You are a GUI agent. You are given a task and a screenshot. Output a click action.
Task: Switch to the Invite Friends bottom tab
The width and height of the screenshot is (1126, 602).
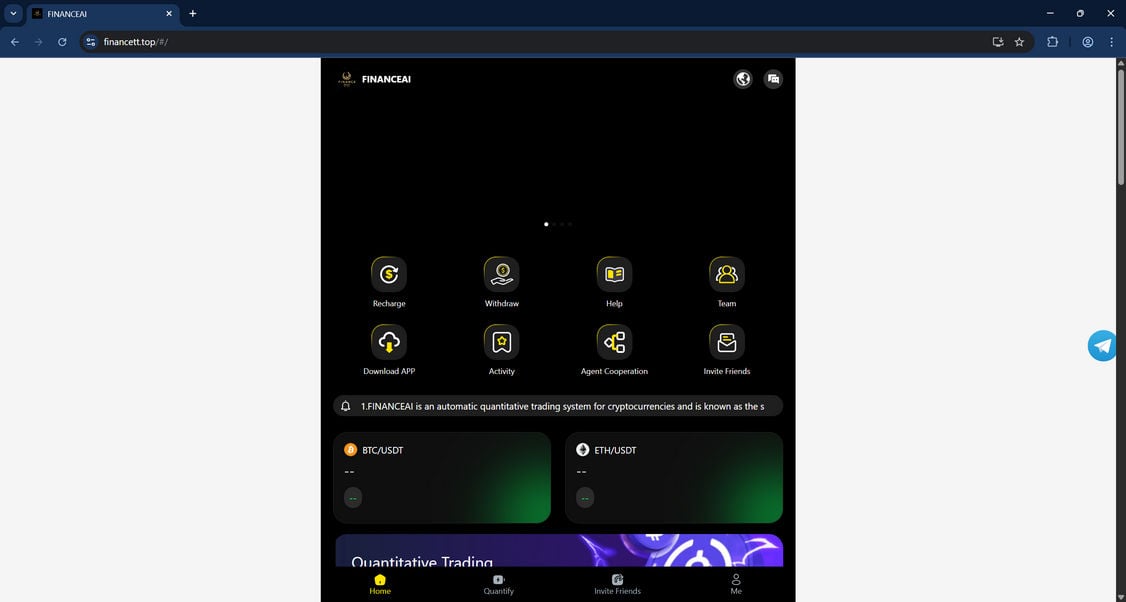point(617,584)
